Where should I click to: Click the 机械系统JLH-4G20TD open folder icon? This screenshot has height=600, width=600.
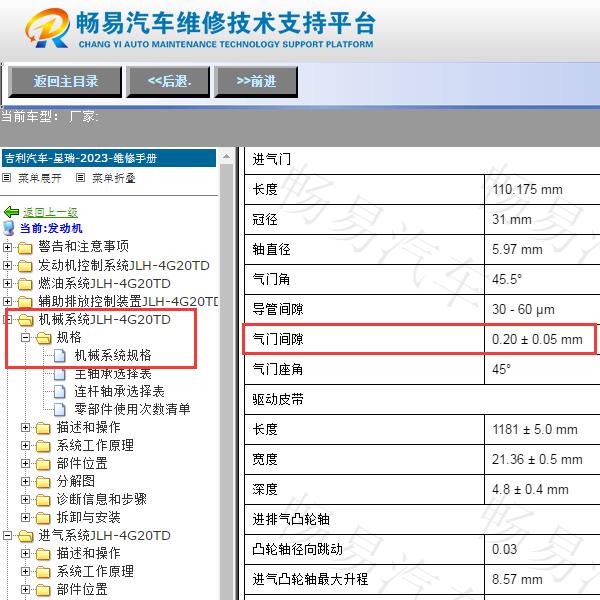tap(25, 320)
